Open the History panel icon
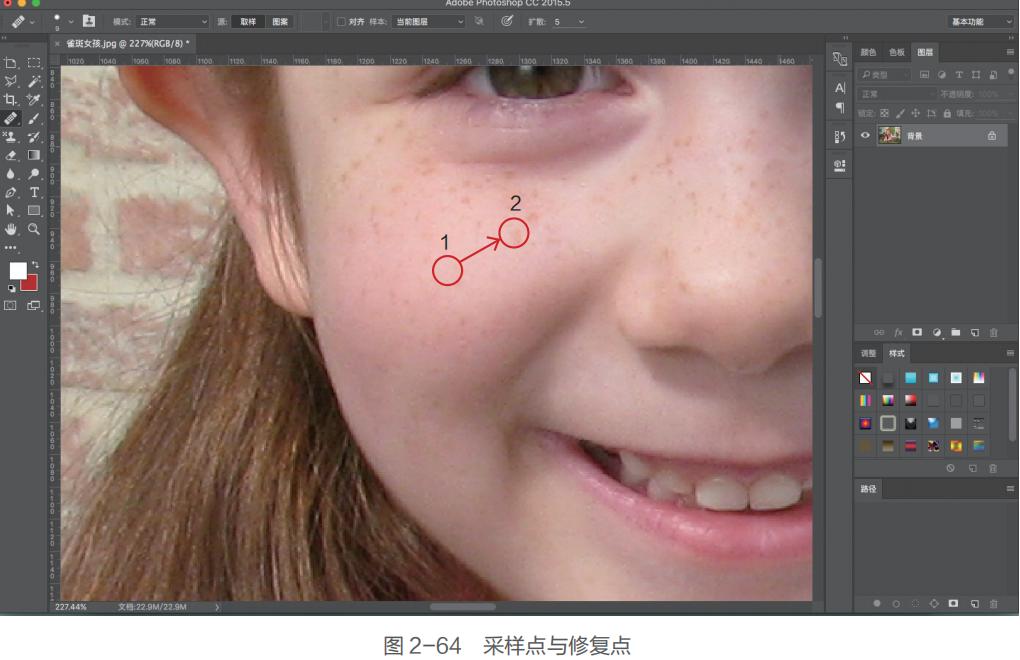 [840, 137]
